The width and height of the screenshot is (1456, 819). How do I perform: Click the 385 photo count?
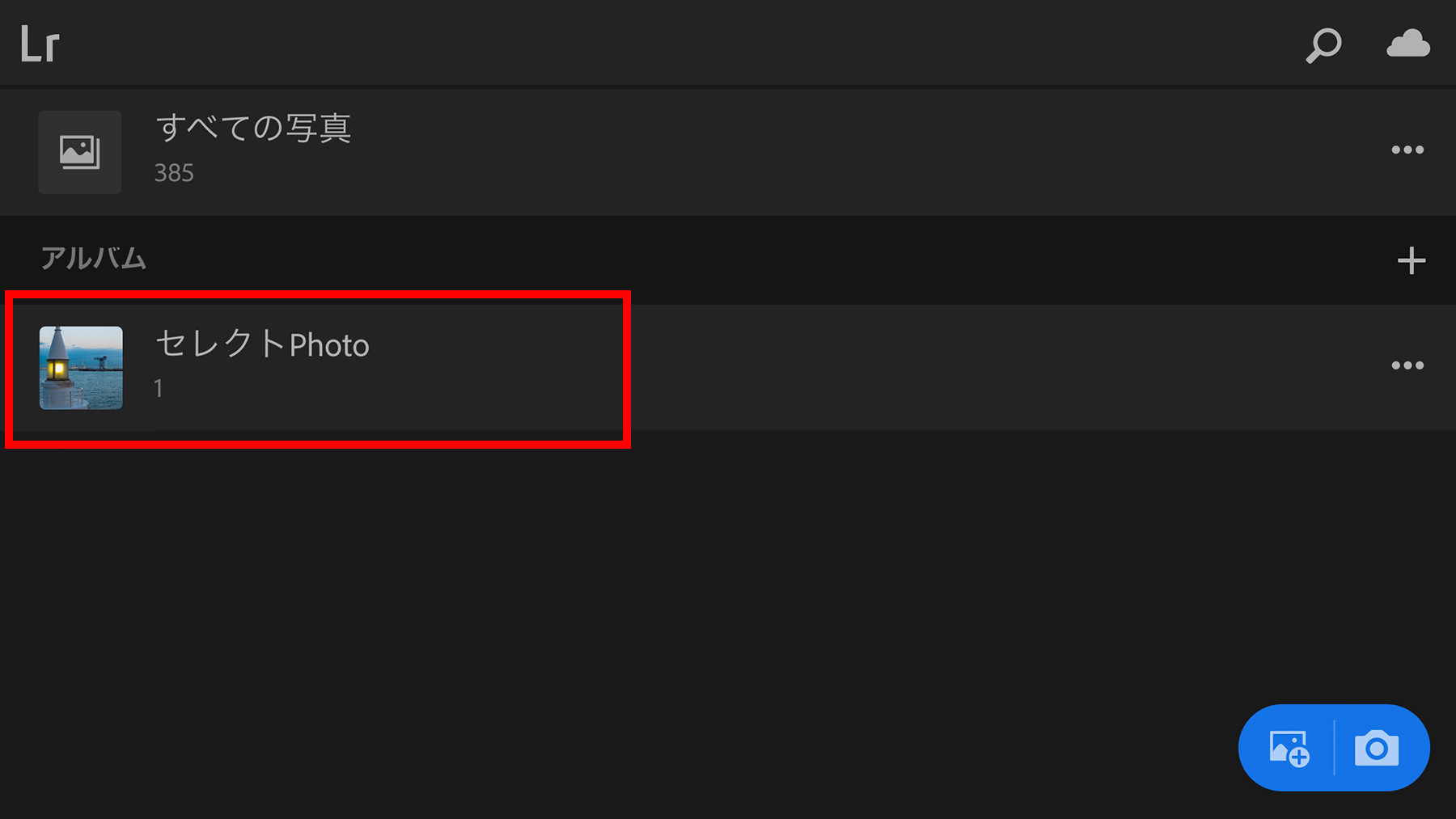tap(174, 173)
